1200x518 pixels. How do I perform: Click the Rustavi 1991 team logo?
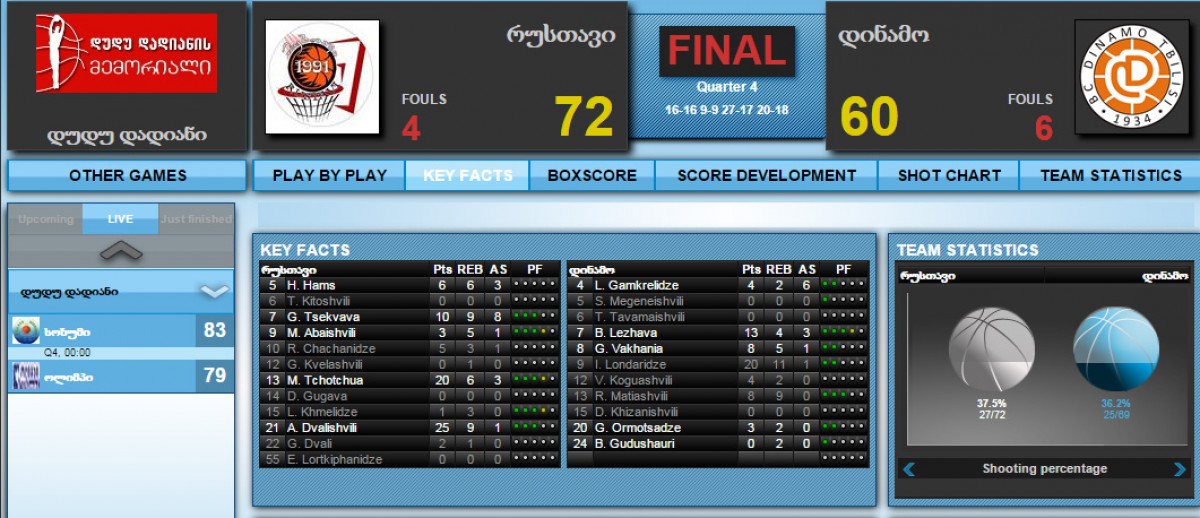tap(322, 77)
